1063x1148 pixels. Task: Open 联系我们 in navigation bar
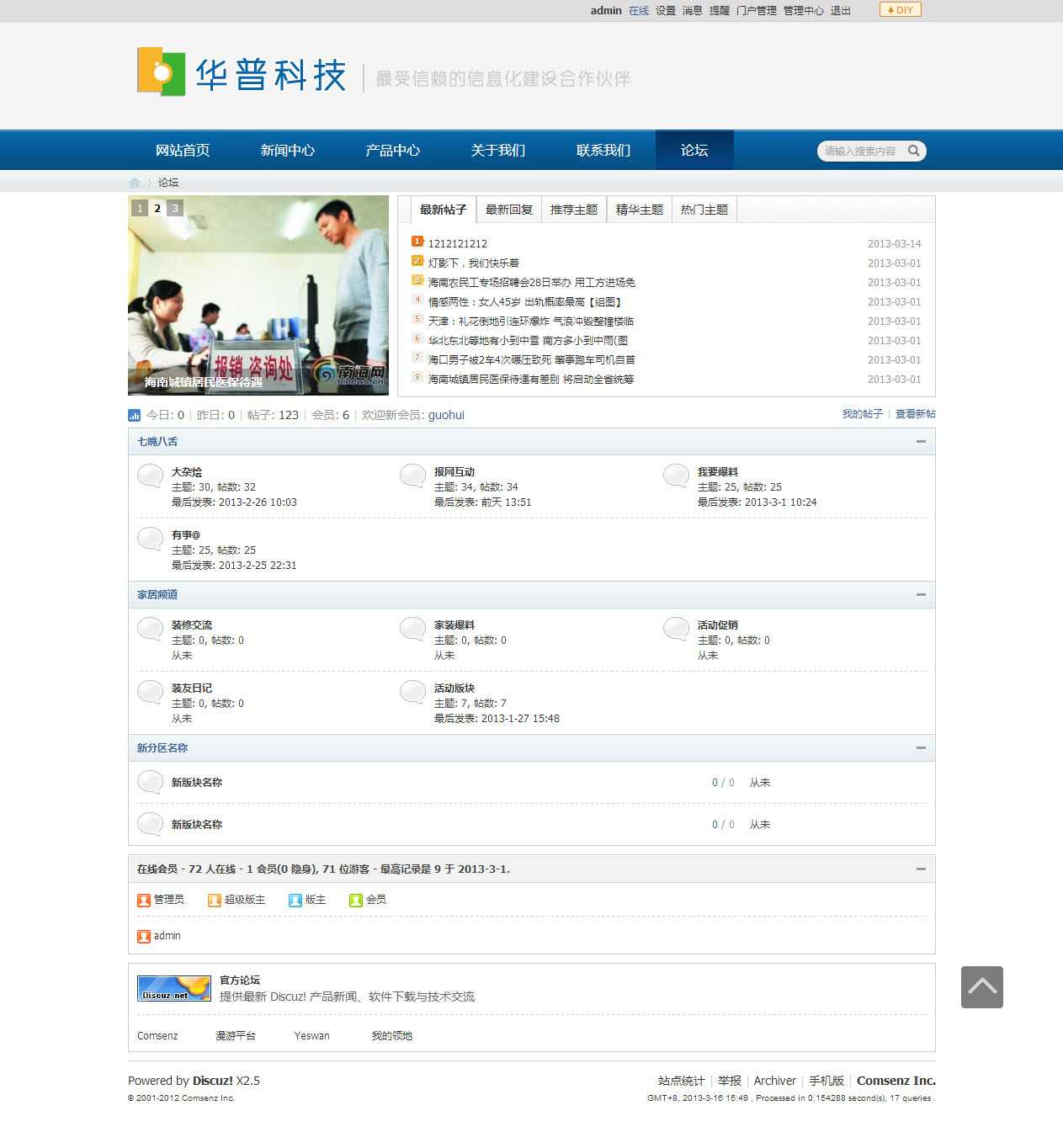pyautogui.click(x=603, y=151)
